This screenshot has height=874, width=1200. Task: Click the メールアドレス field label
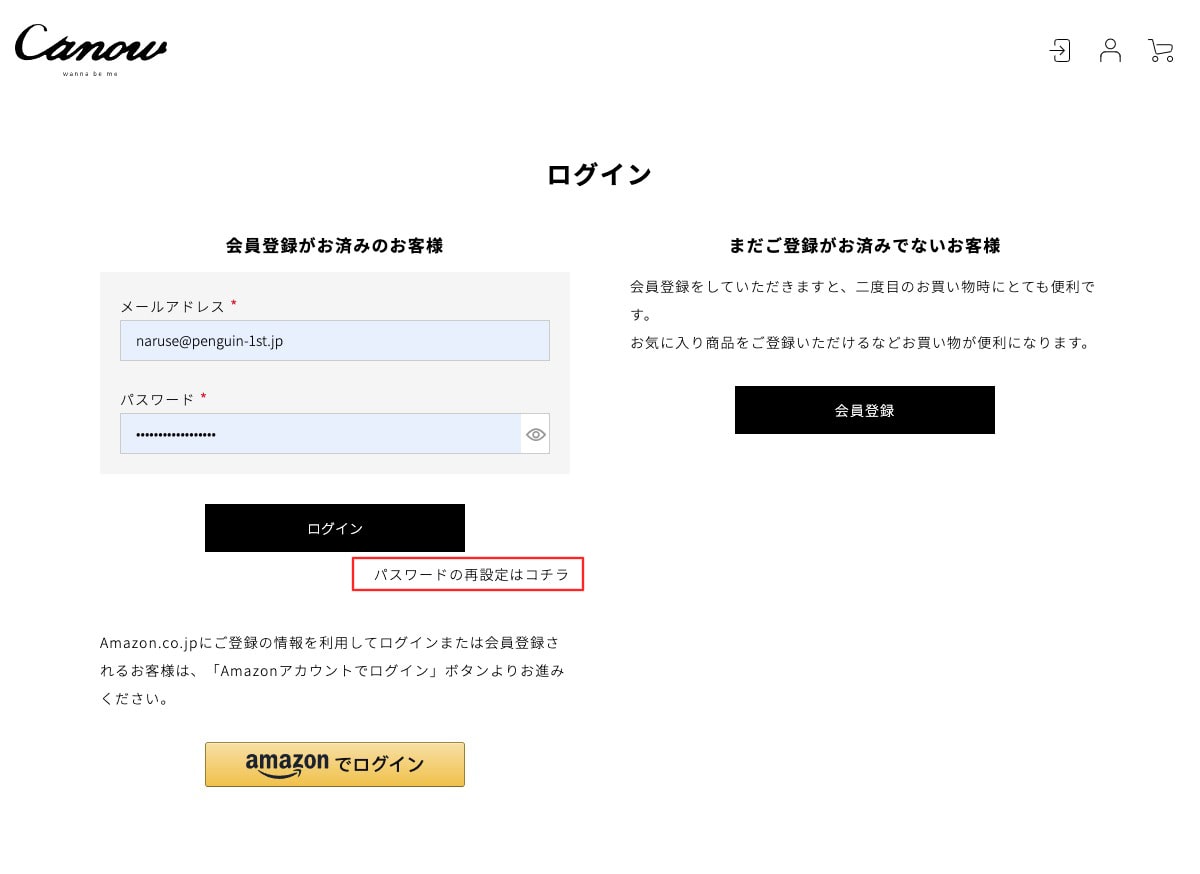pyautogui.click(x=172, y=307)
